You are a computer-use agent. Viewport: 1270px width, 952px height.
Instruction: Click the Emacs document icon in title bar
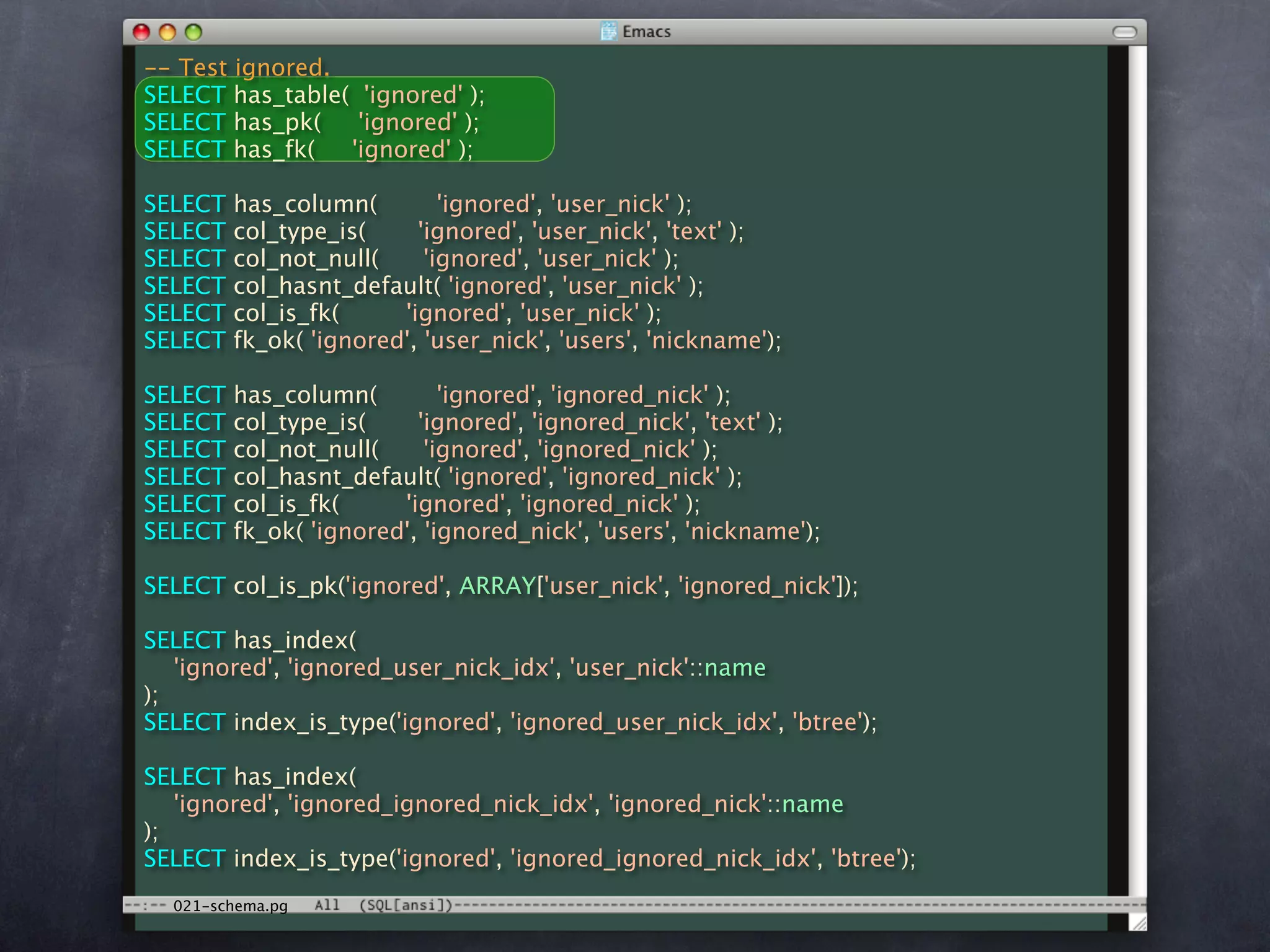coord(609,31)
